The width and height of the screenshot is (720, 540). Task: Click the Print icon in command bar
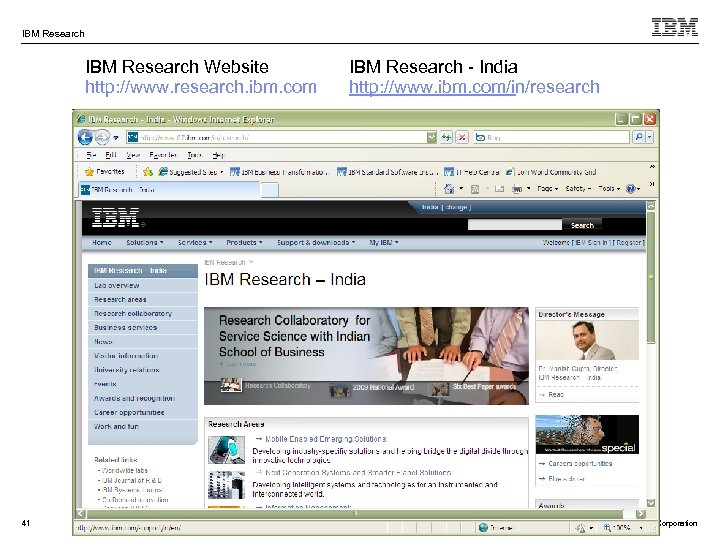pyautogui.click(x=517, y=189)
